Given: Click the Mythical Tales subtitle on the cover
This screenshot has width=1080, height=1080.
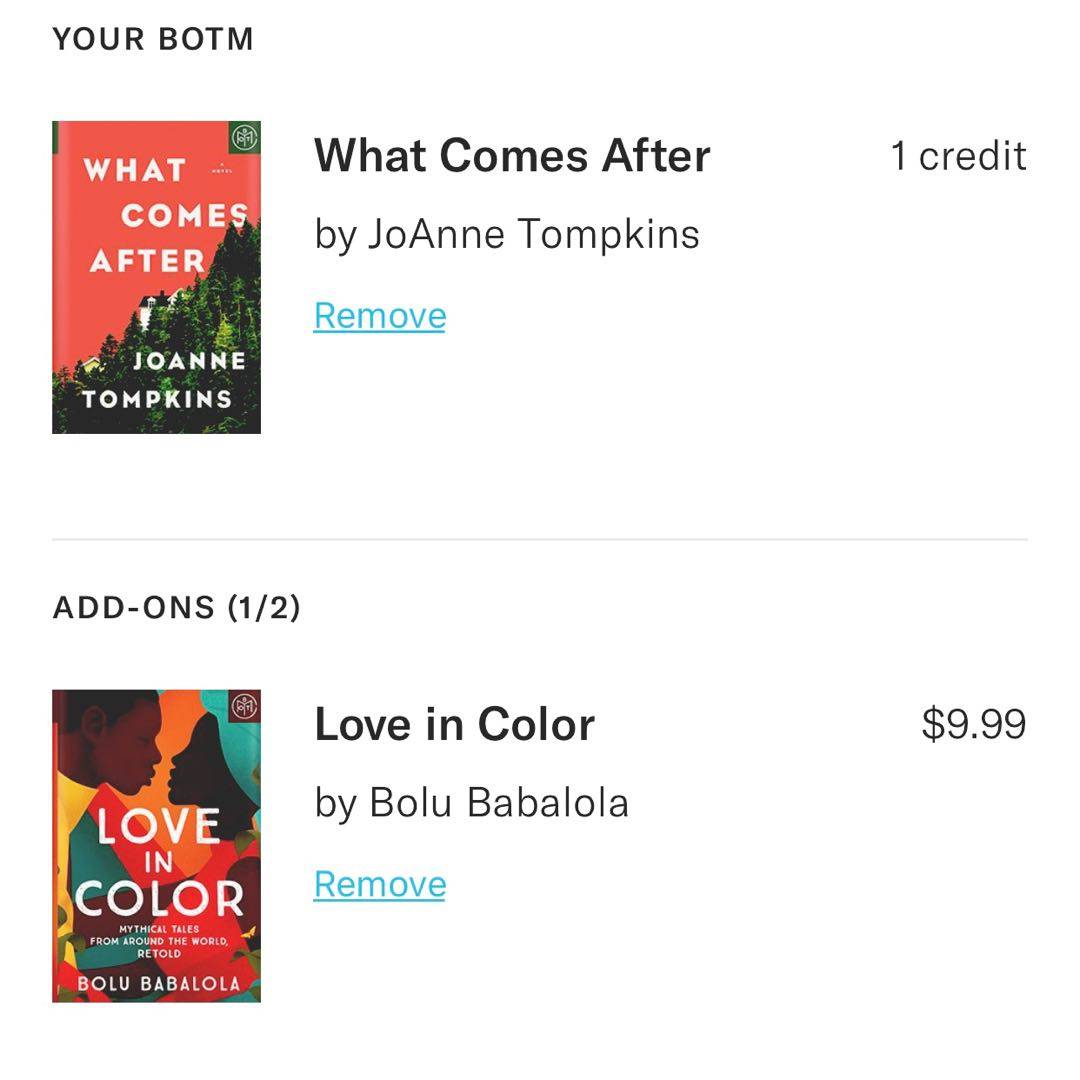Looking at the screenshot, I should coord(160,942).
